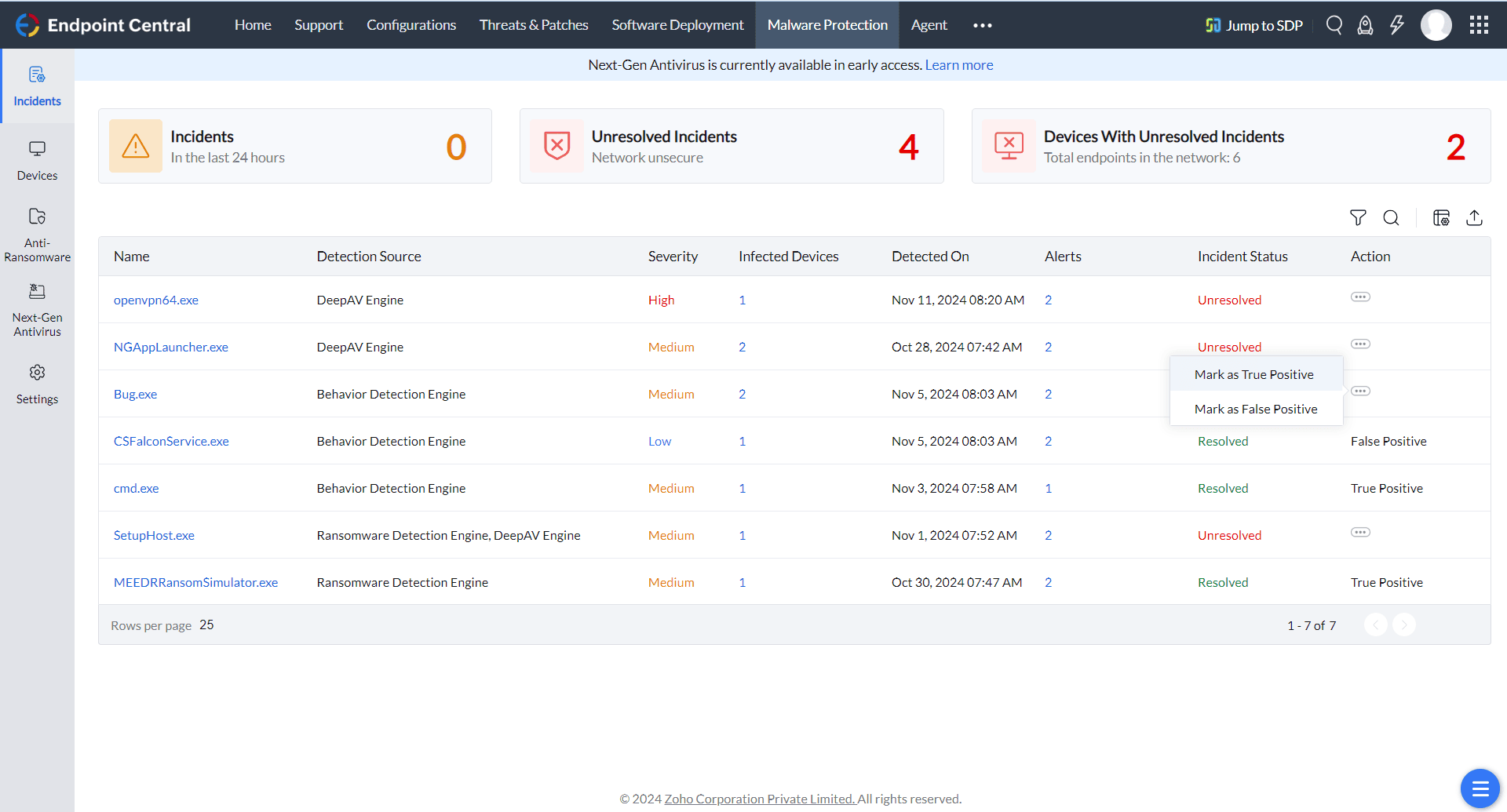This screenshot has height=812, width=1507.
Task: Expand the overflow menu in the navigation bar
Action: point(981,24)
